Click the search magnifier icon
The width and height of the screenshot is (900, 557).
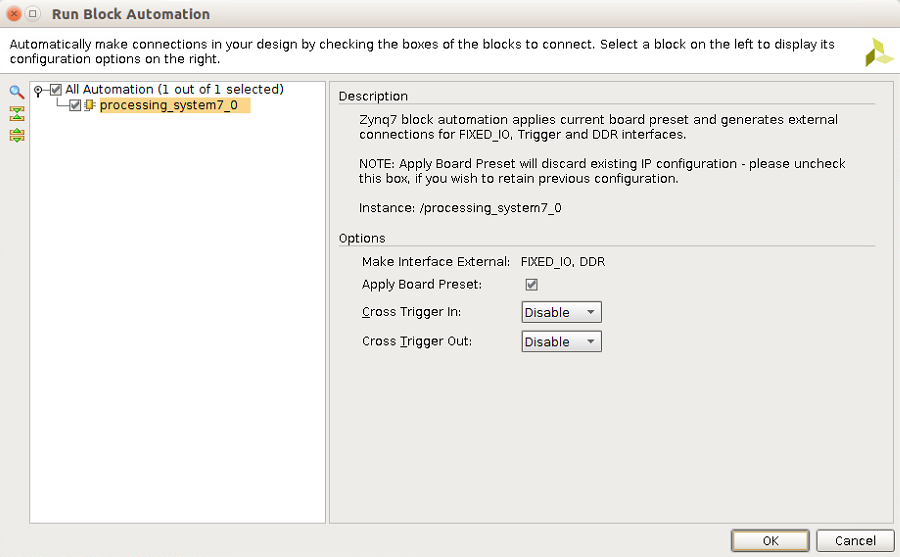coord(17,92)
